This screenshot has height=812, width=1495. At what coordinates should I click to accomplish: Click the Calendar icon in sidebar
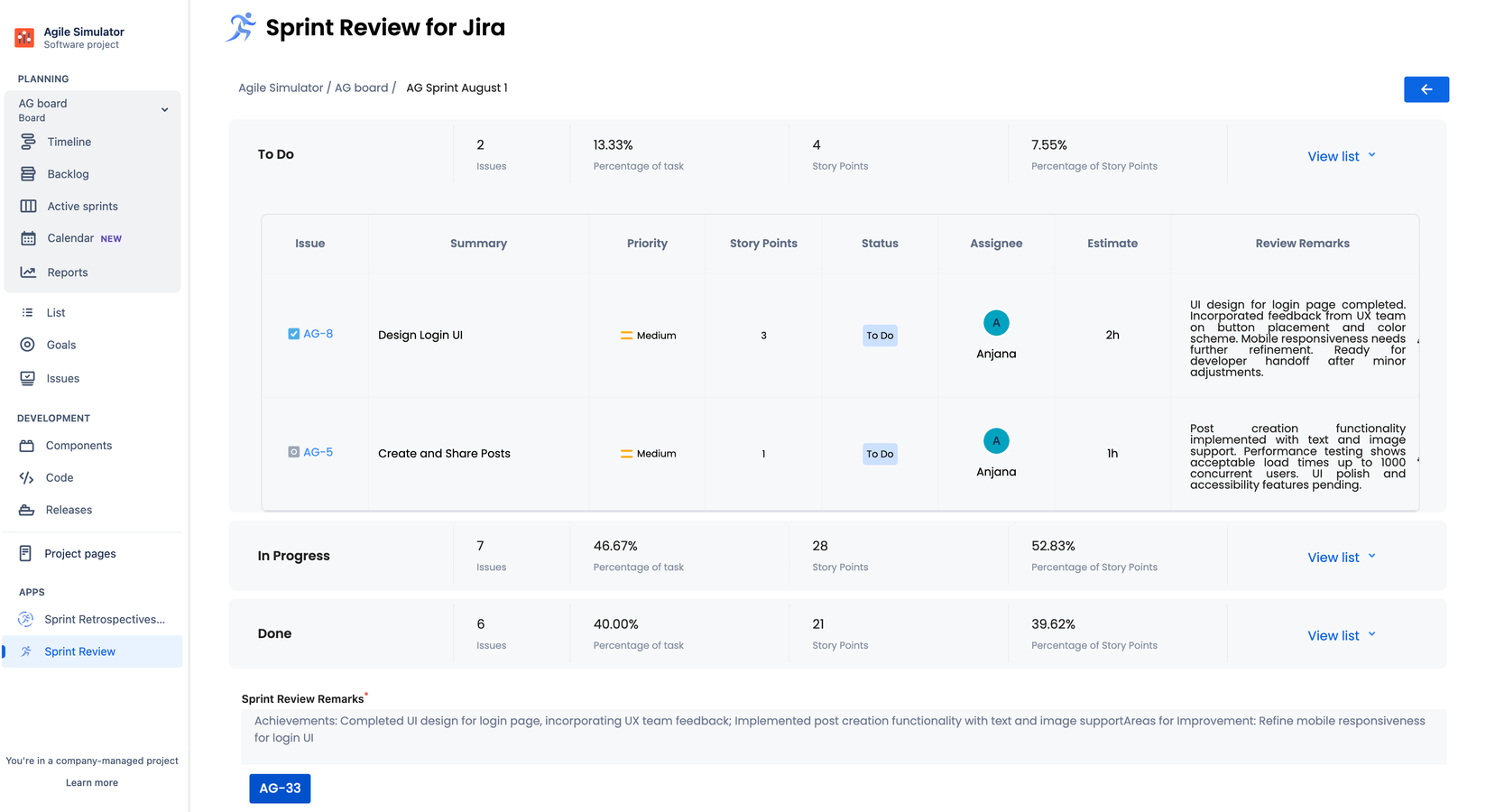pyautogui.click(x=28, y=238)
